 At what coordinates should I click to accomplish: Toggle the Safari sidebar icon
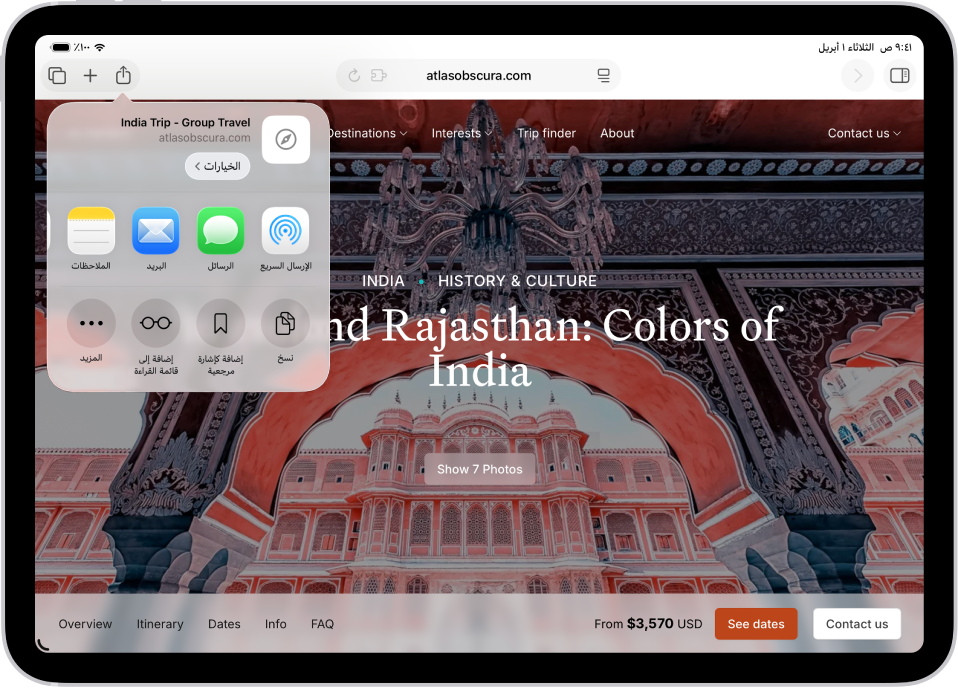pyautogui.click(x=900, y=76)
